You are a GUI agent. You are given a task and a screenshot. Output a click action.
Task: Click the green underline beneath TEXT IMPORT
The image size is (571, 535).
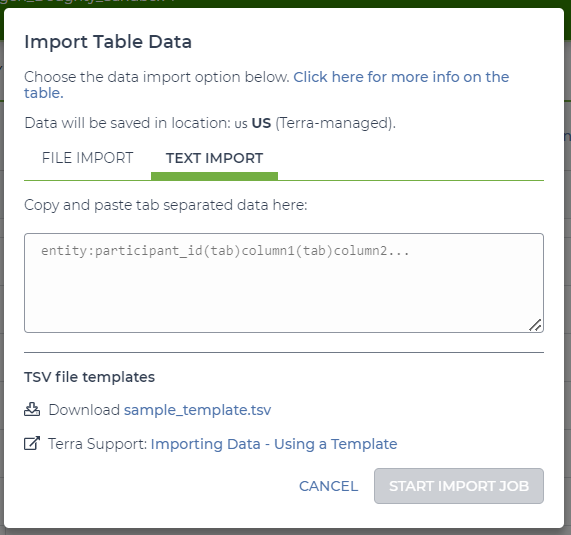coord(214,176)
